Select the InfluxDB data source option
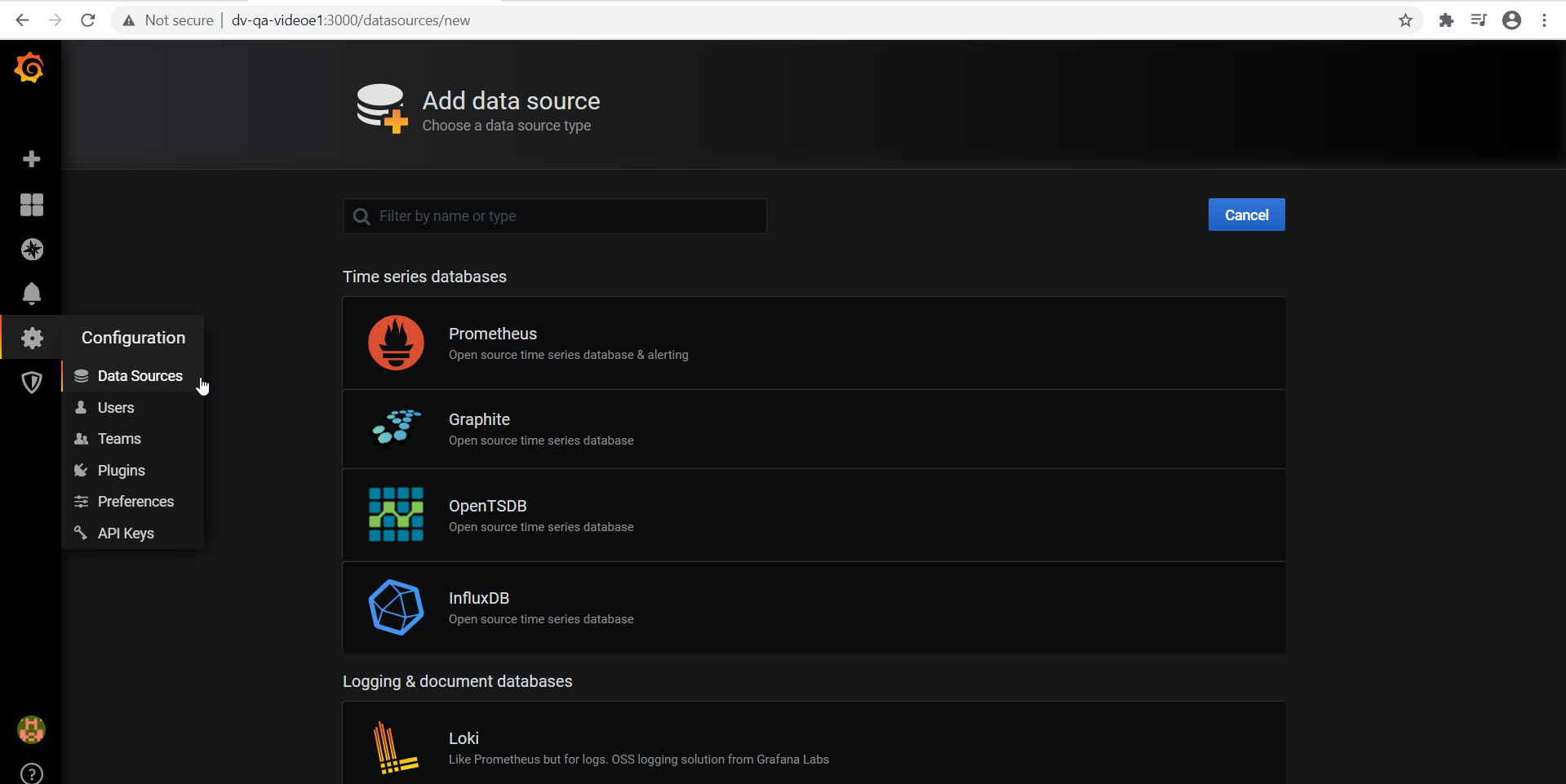Screen dimensions: 1566x784 click(813, 608)
